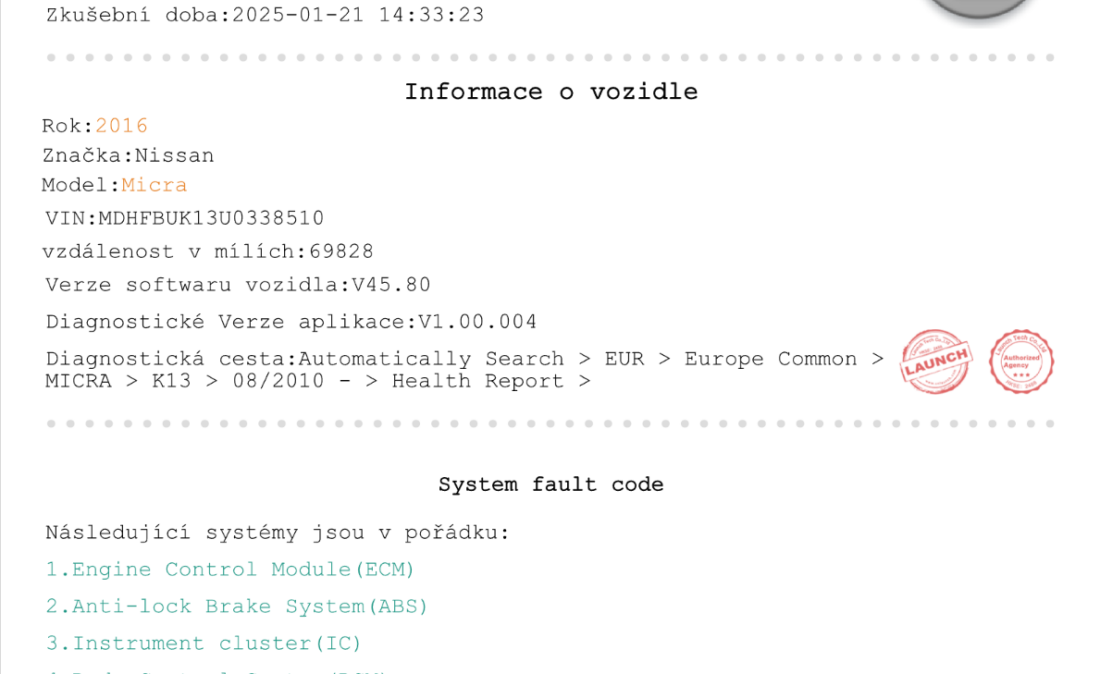The width and height of the screenshot is (1100, 674).
Task: Click the red LAUNCH stamp icon
Action: (x=936, y=362)
